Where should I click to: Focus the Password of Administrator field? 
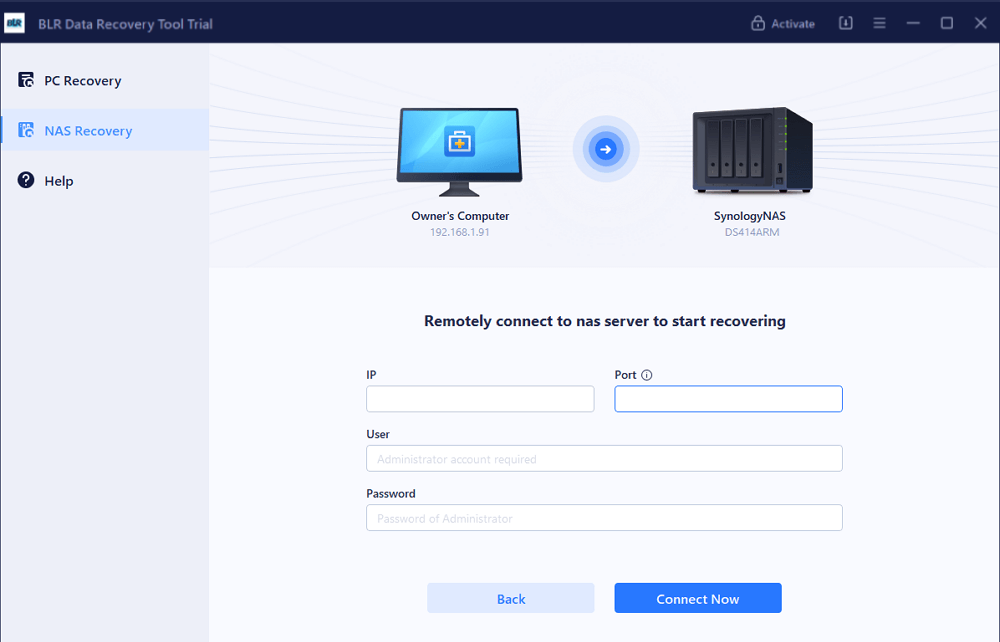pos(604,518)
